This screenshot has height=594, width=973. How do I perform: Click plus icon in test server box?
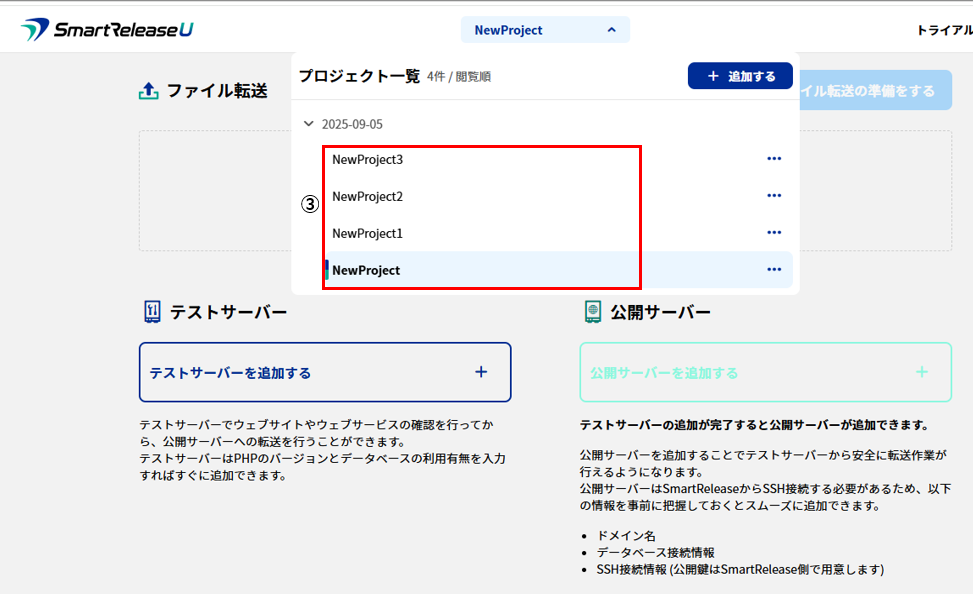[x=481, y=372]
